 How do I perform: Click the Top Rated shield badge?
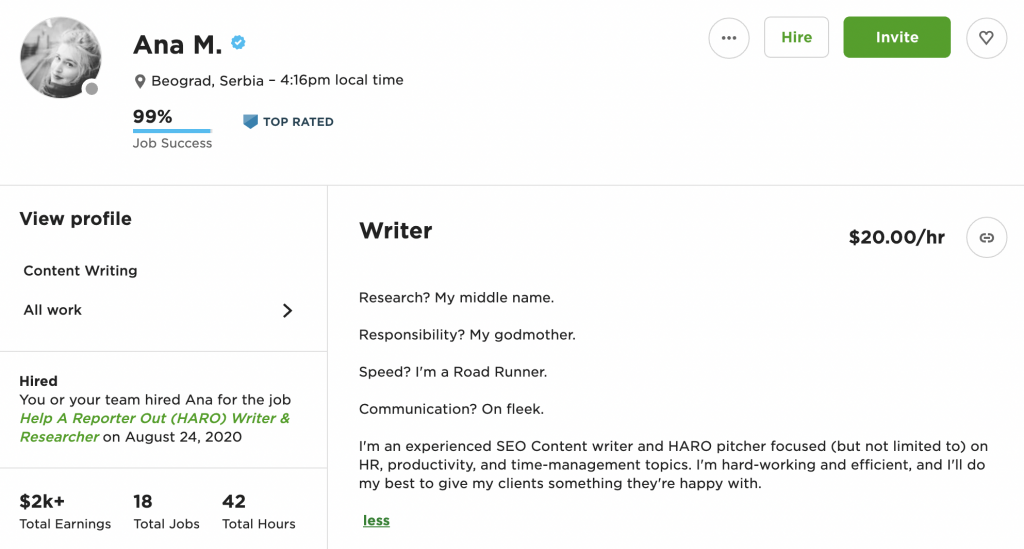coord(250,121)
